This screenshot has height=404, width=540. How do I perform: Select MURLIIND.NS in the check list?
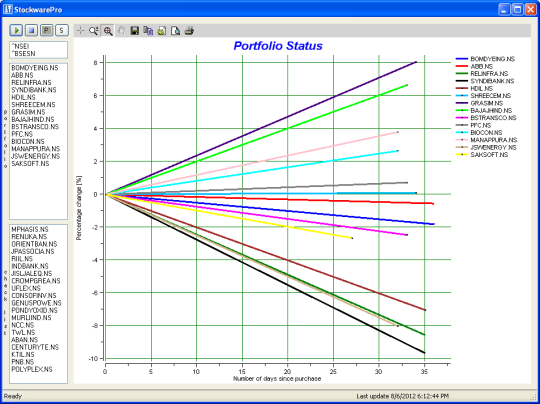point(31,318)
